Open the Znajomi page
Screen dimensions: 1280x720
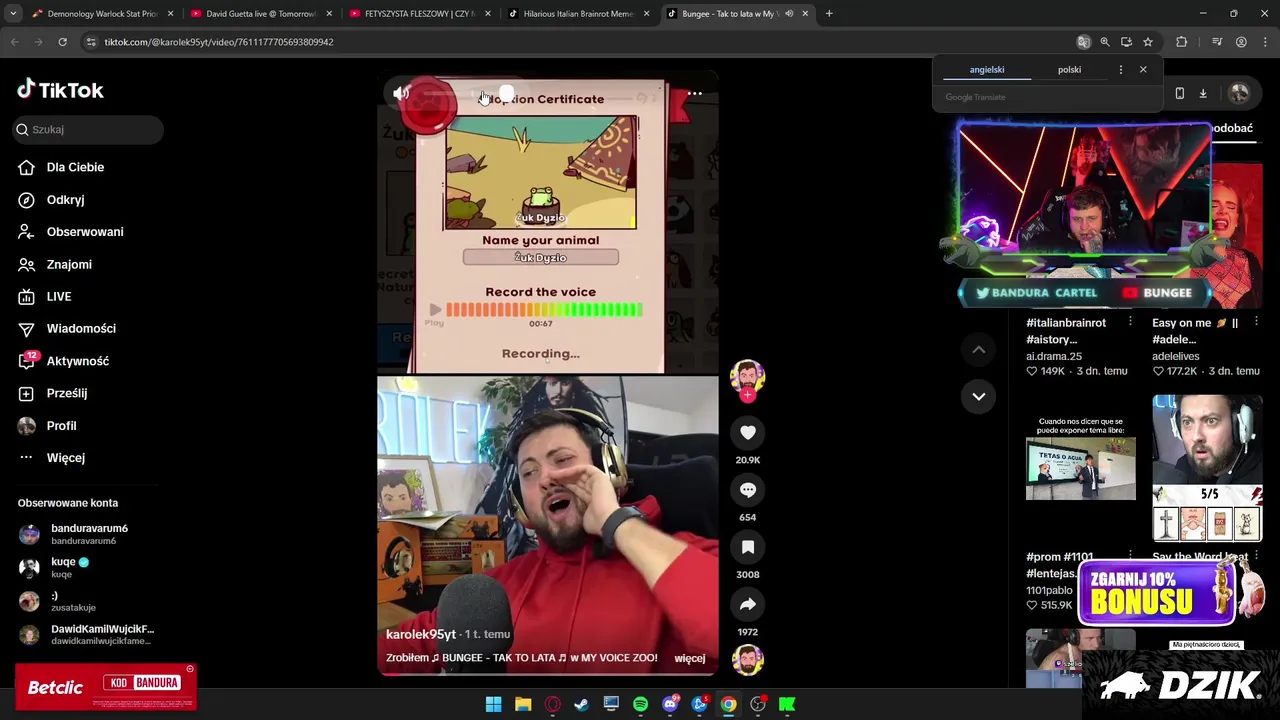(x=69, y=264)
